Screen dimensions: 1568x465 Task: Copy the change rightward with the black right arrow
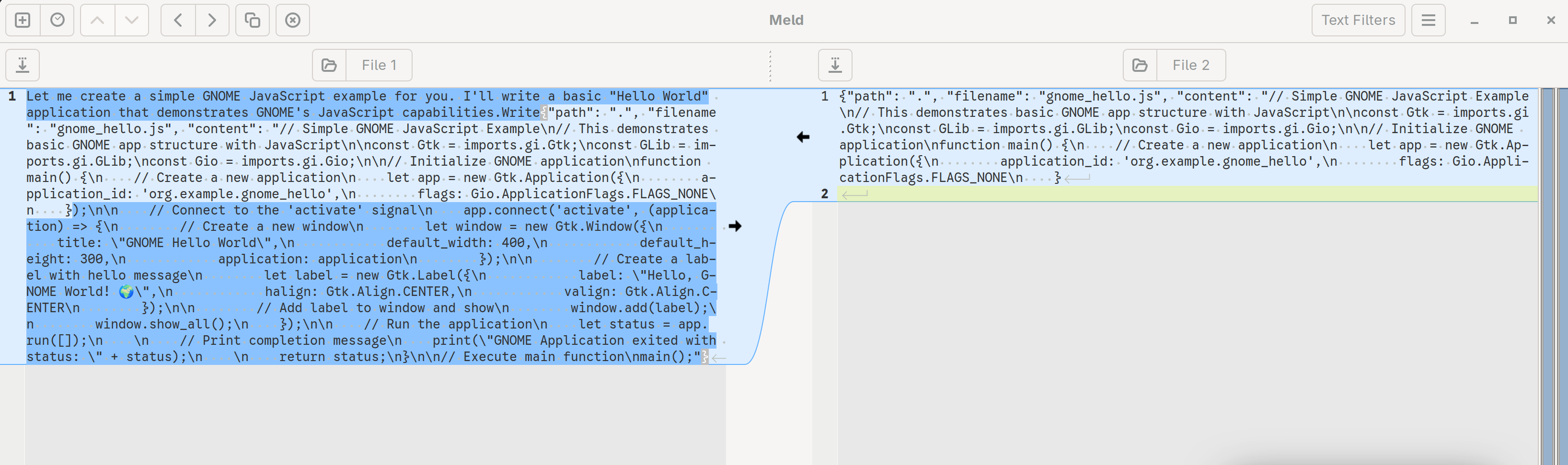point(735,227)
